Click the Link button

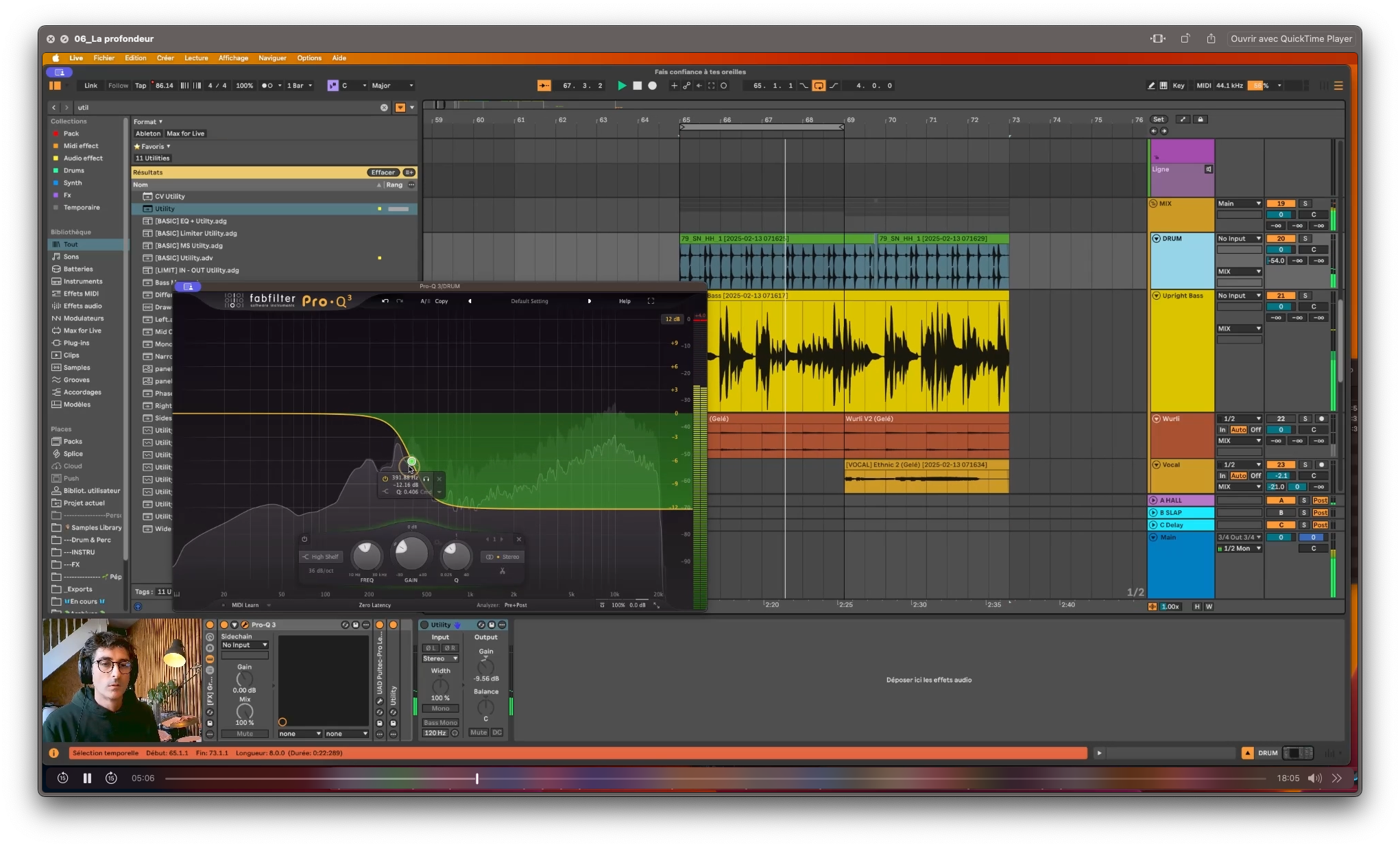click(x=90, y=86)
